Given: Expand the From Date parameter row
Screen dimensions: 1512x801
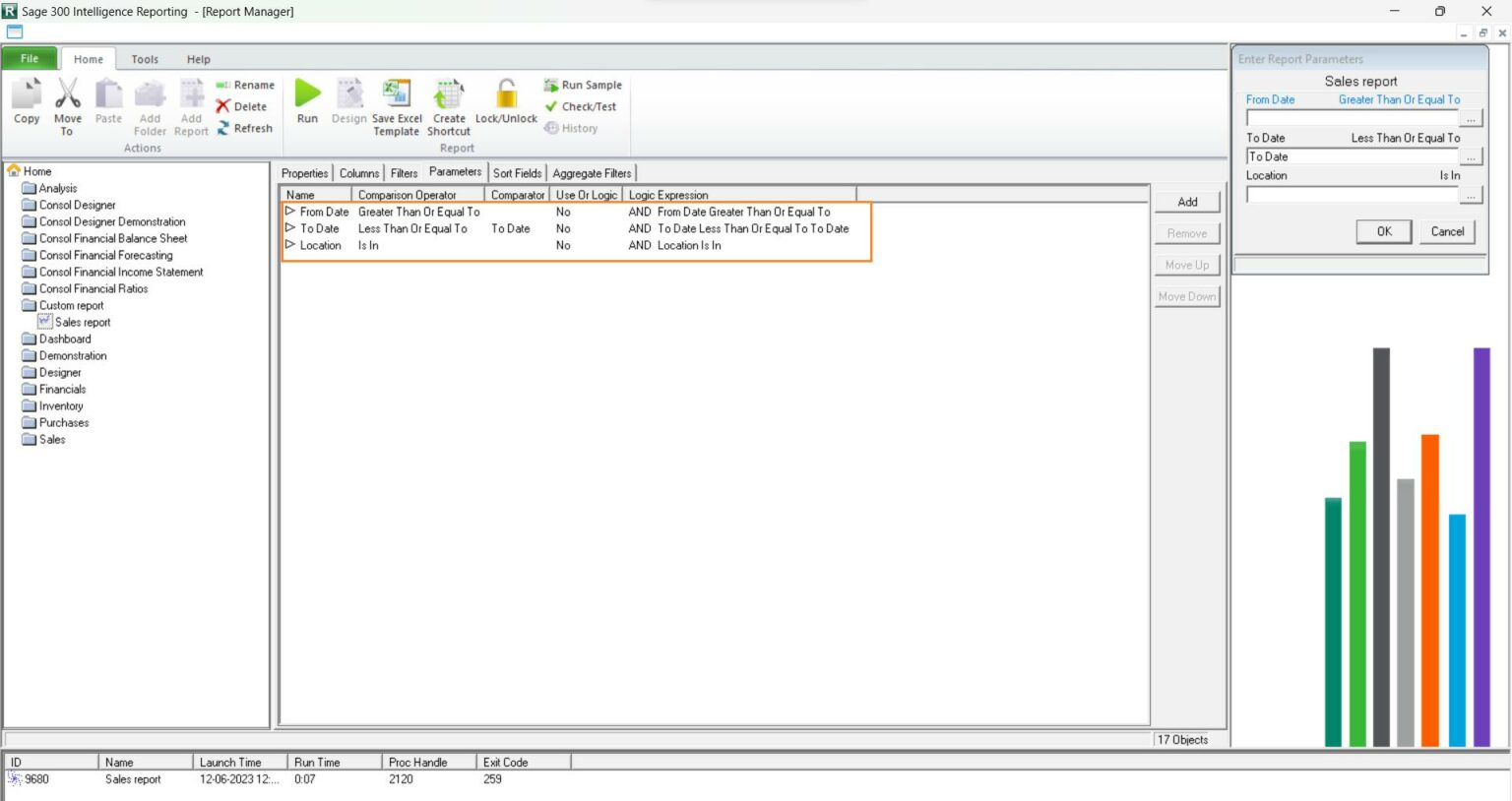Looking at the screenshot, I should [x=290, y=212].
